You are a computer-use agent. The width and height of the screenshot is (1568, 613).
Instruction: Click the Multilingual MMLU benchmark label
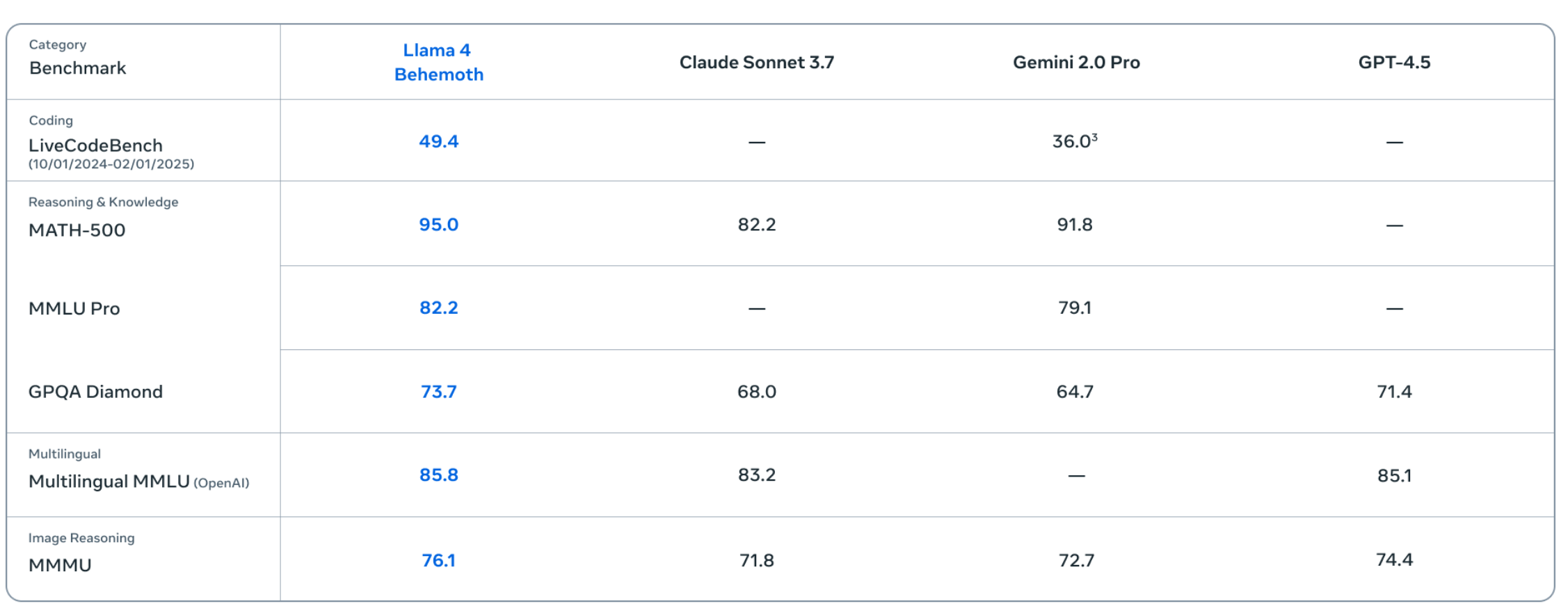(x=109, y=481)
